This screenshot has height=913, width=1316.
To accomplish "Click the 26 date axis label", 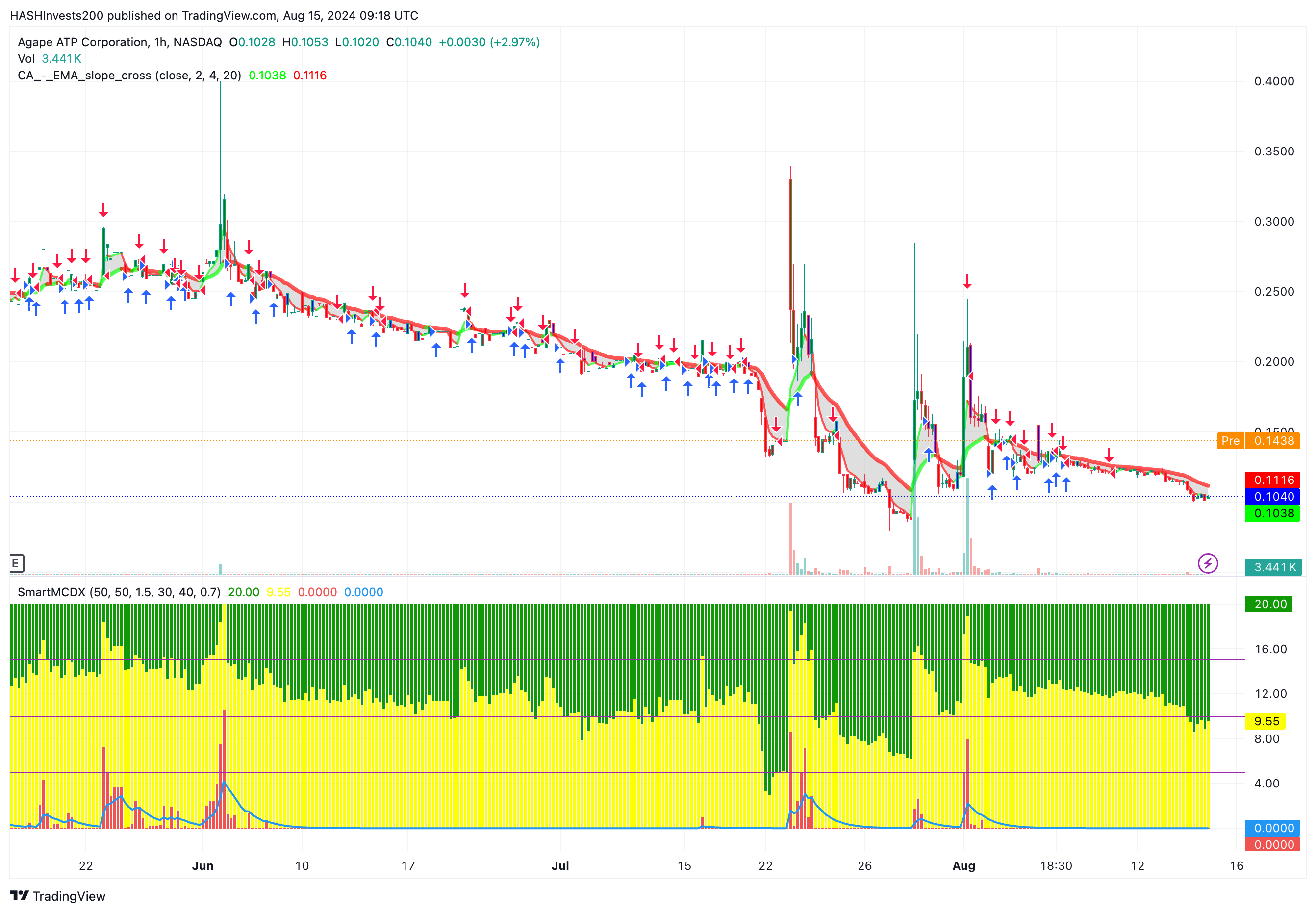I will [x=865, y=865].
